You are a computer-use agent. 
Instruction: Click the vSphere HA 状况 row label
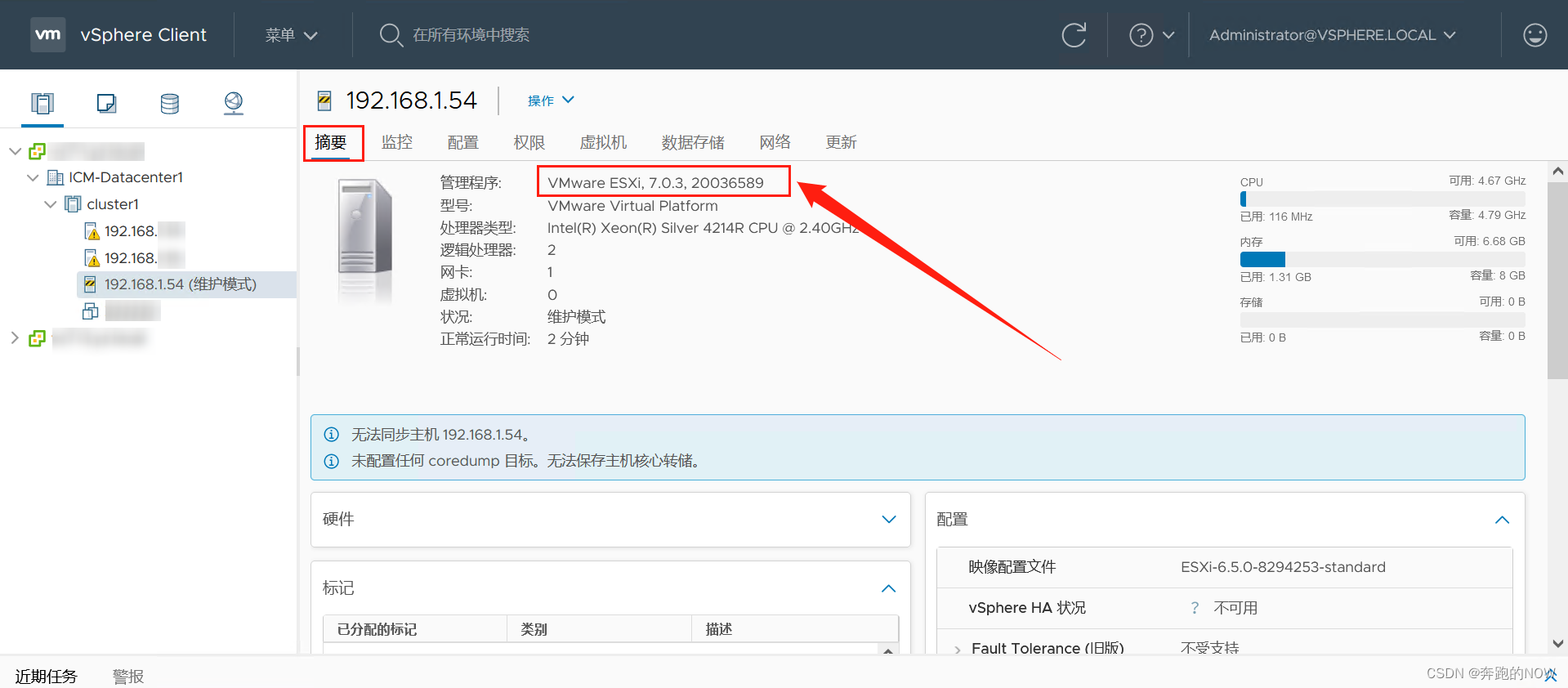pyautogui.click(x=1027, y=608)
